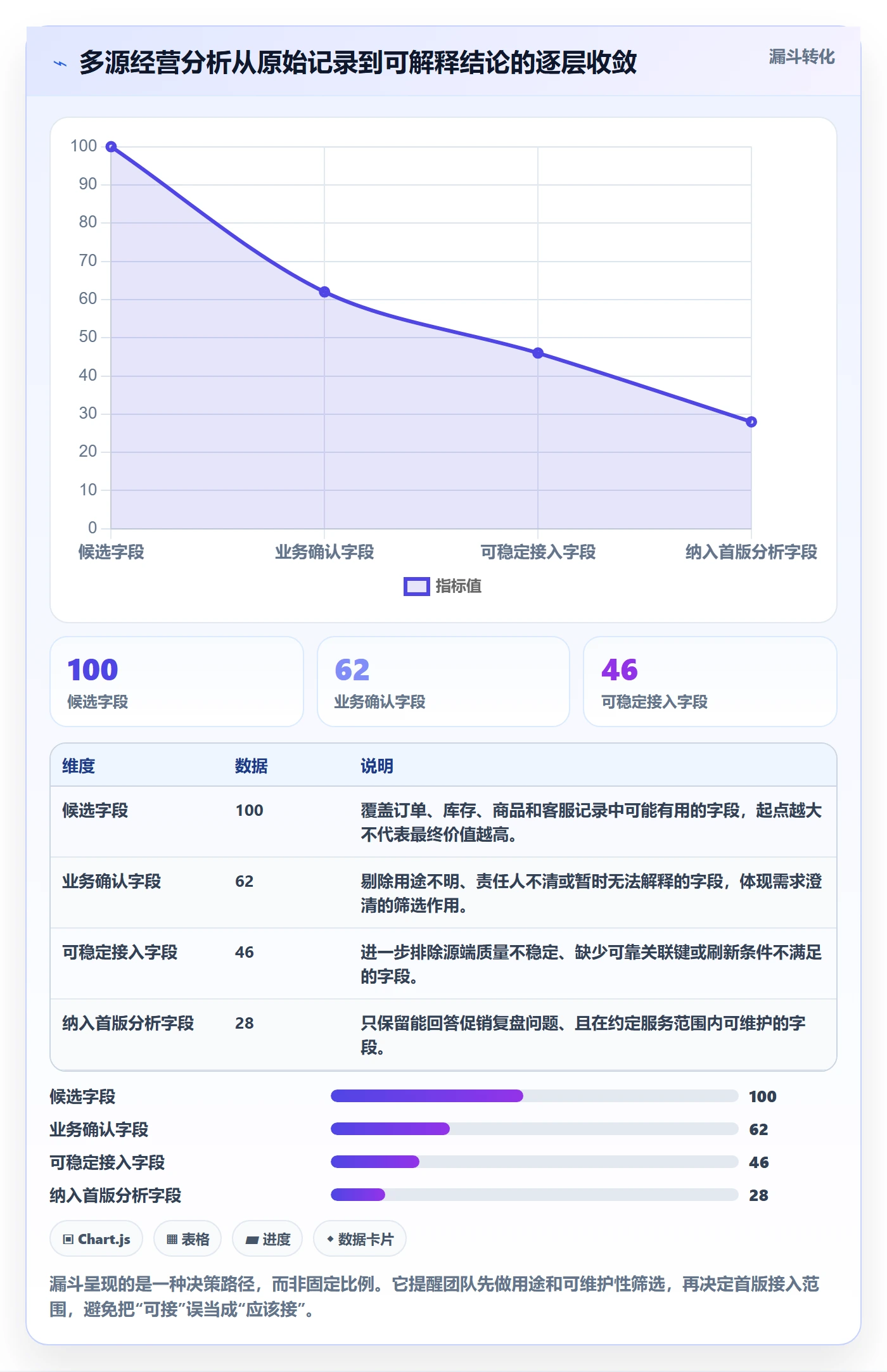Click the footer note starting with 漏斗呈现的是
Image resolution: width=887 pixels, height=1372 pixels.
pos(435,1296)
